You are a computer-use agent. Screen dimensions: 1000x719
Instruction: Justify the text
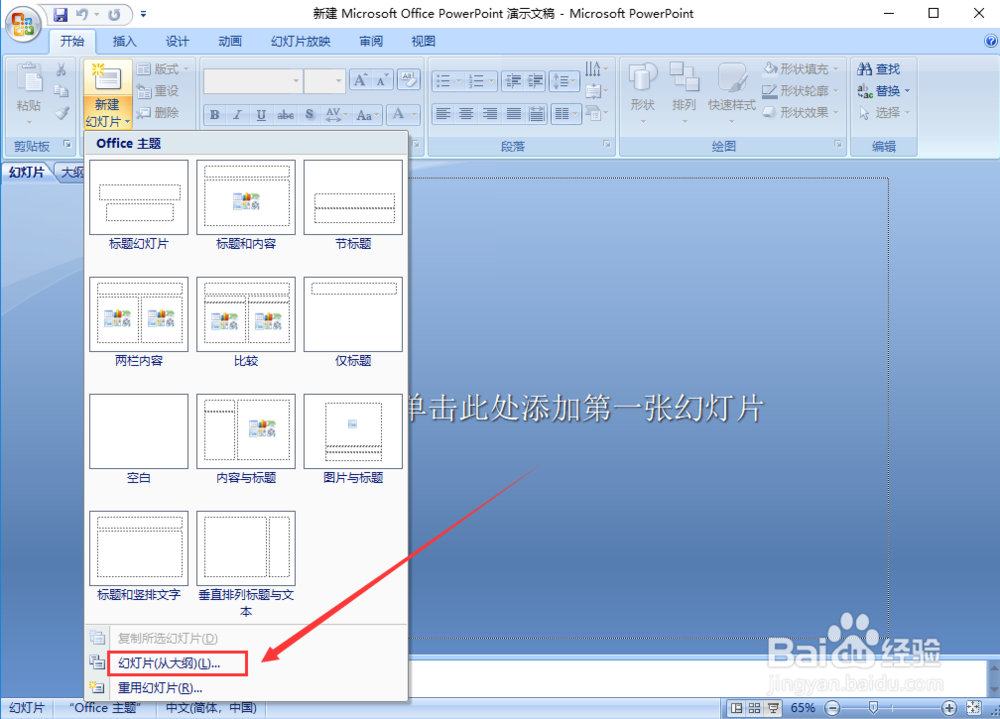[513, 114]
